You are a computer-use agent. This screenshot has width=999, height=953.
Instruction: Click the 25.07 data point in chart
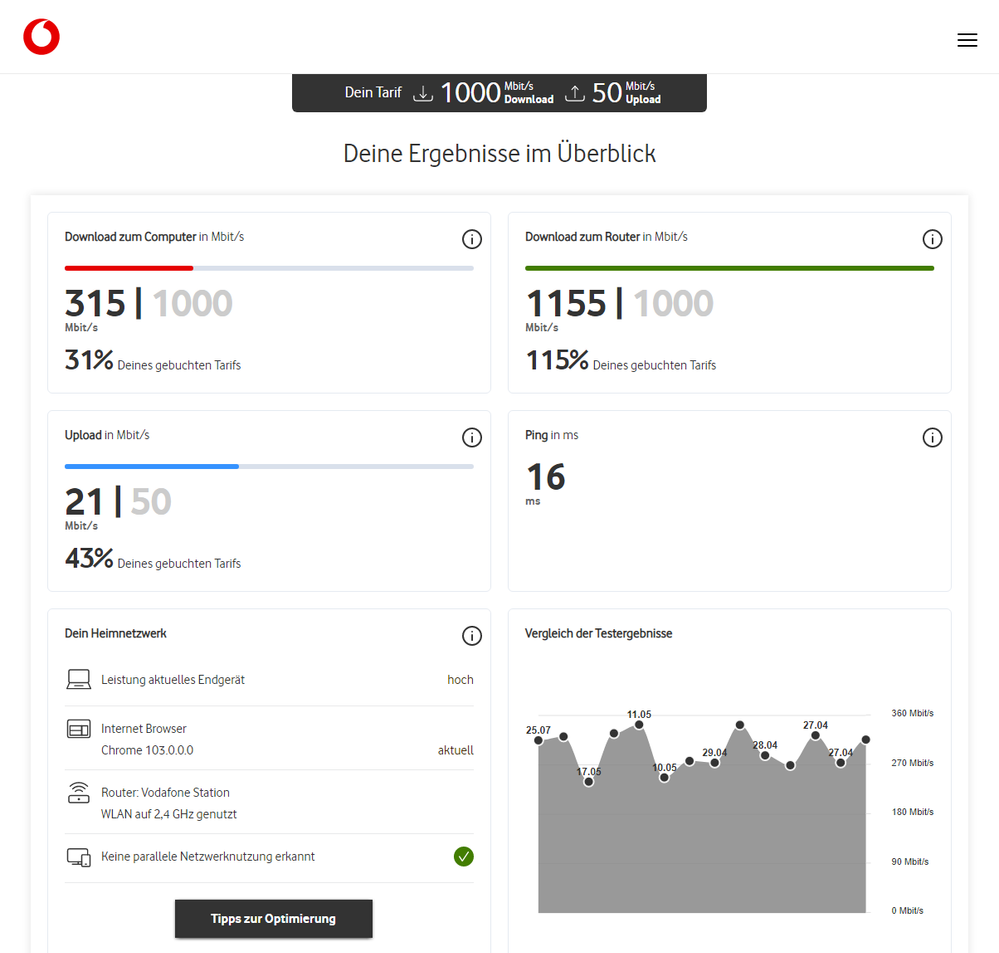(538, 740)
